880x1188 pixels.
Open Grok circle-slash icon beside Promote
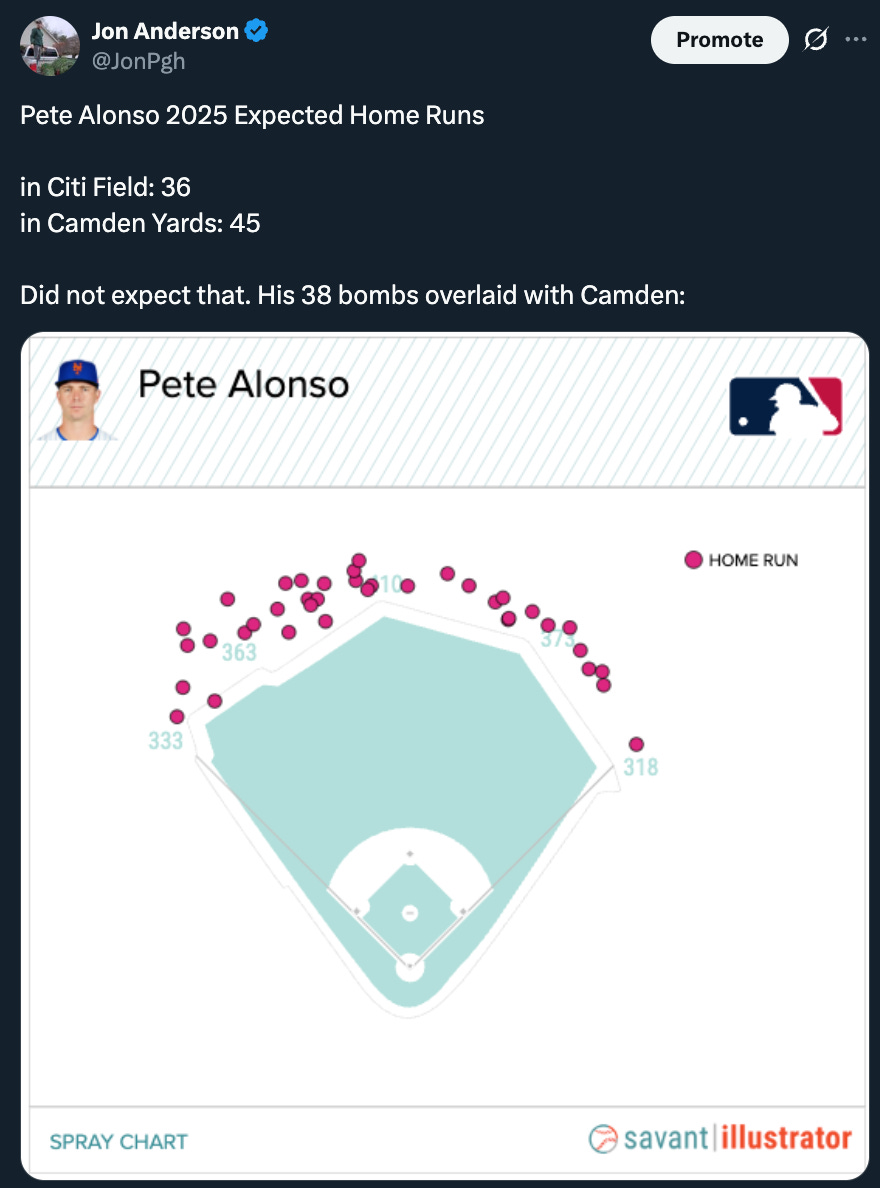(816, 39)
